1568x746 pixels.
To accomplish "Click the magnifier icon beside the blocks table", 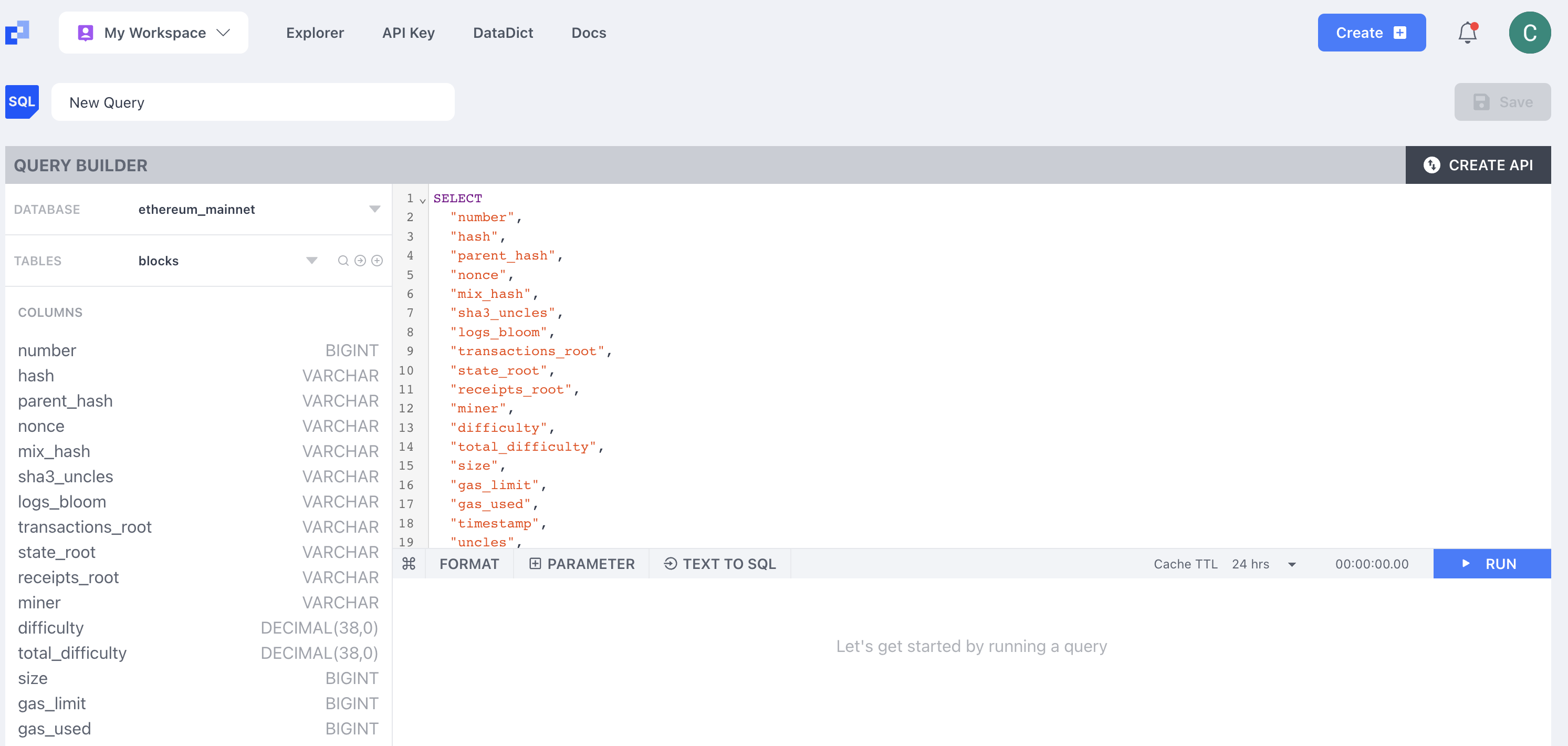I will point(343,261).
